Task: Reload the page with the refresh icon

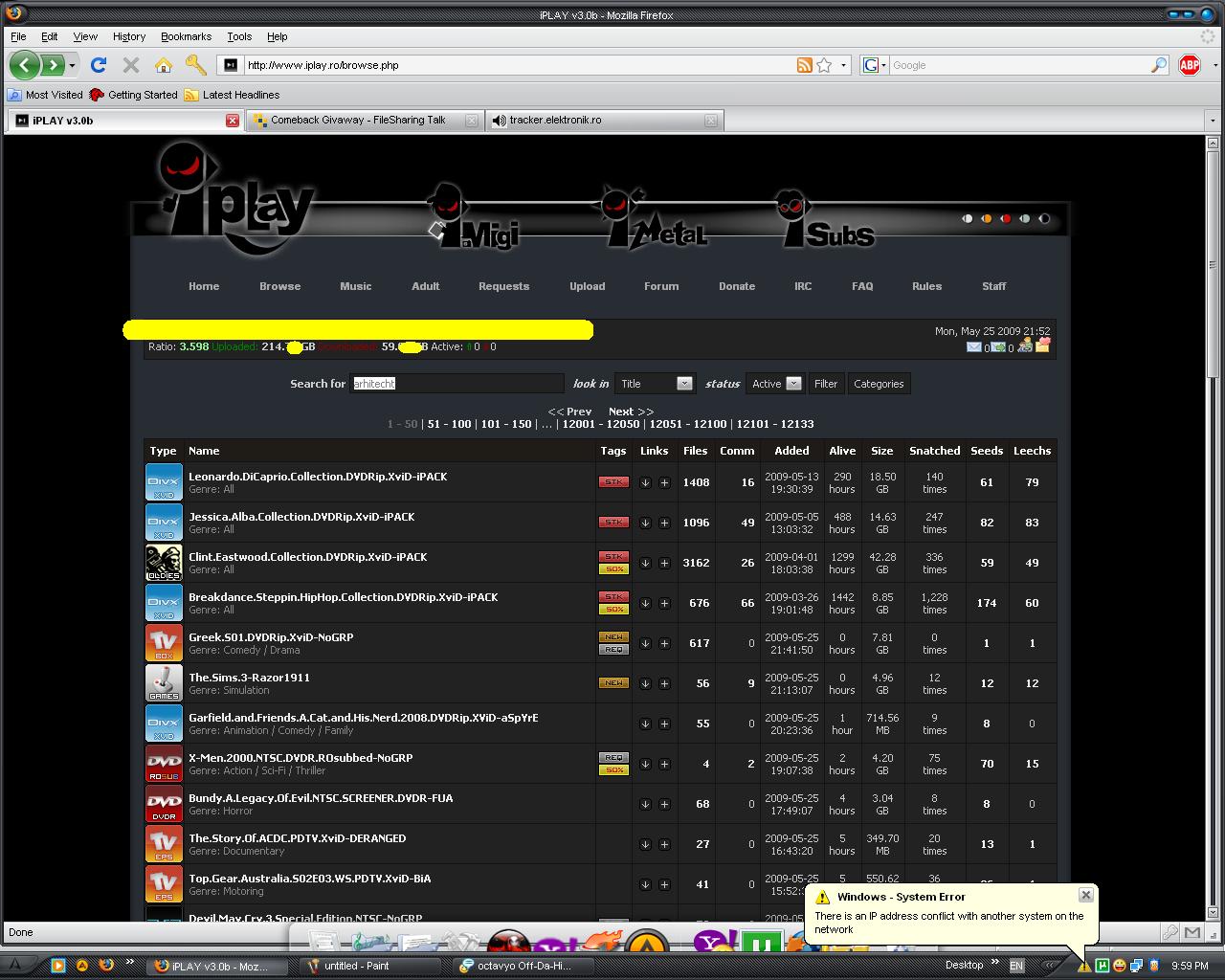Action: click(98, 65)
